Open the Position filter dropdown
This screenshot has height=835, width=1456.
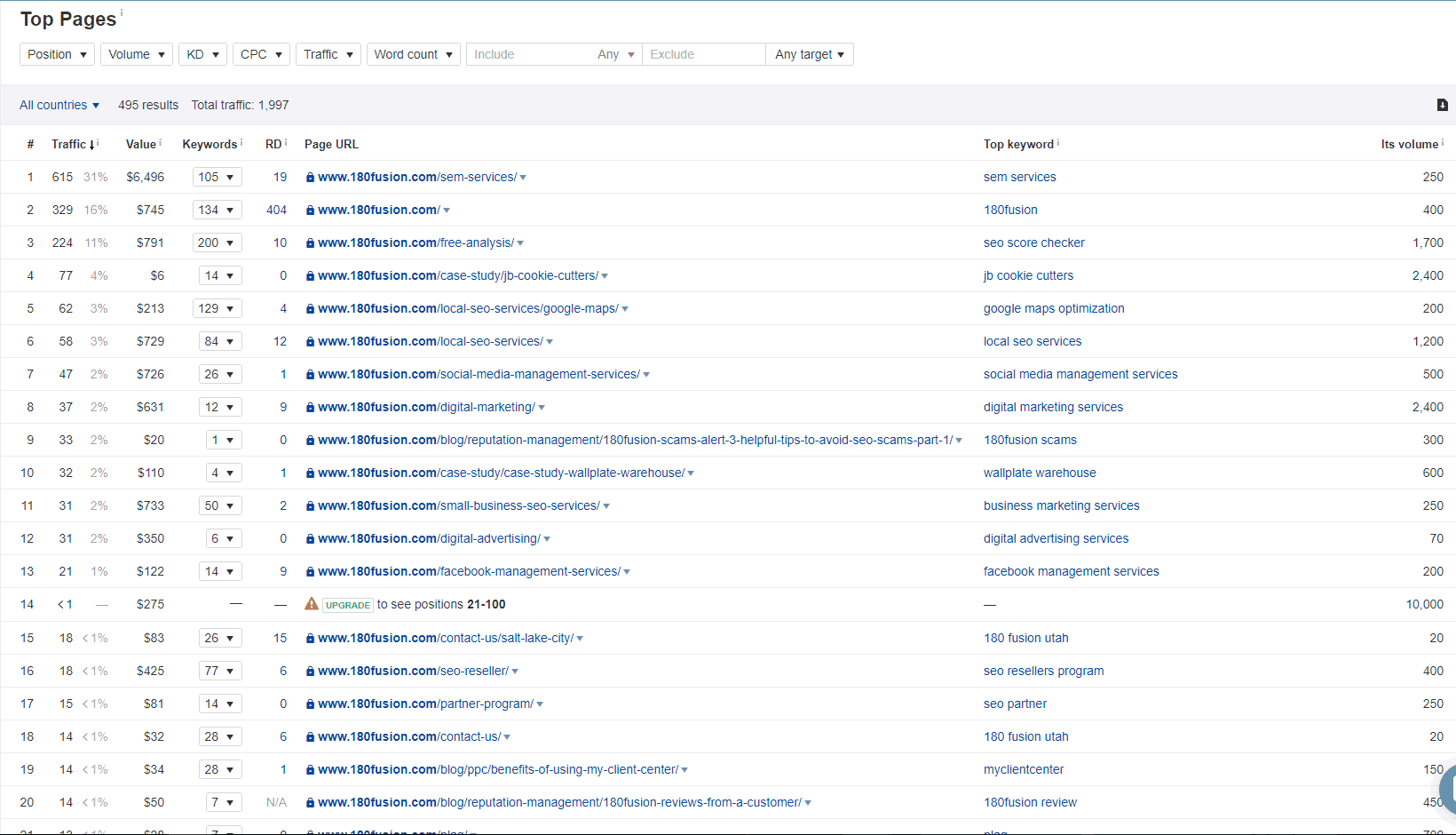tap(57, 54)
